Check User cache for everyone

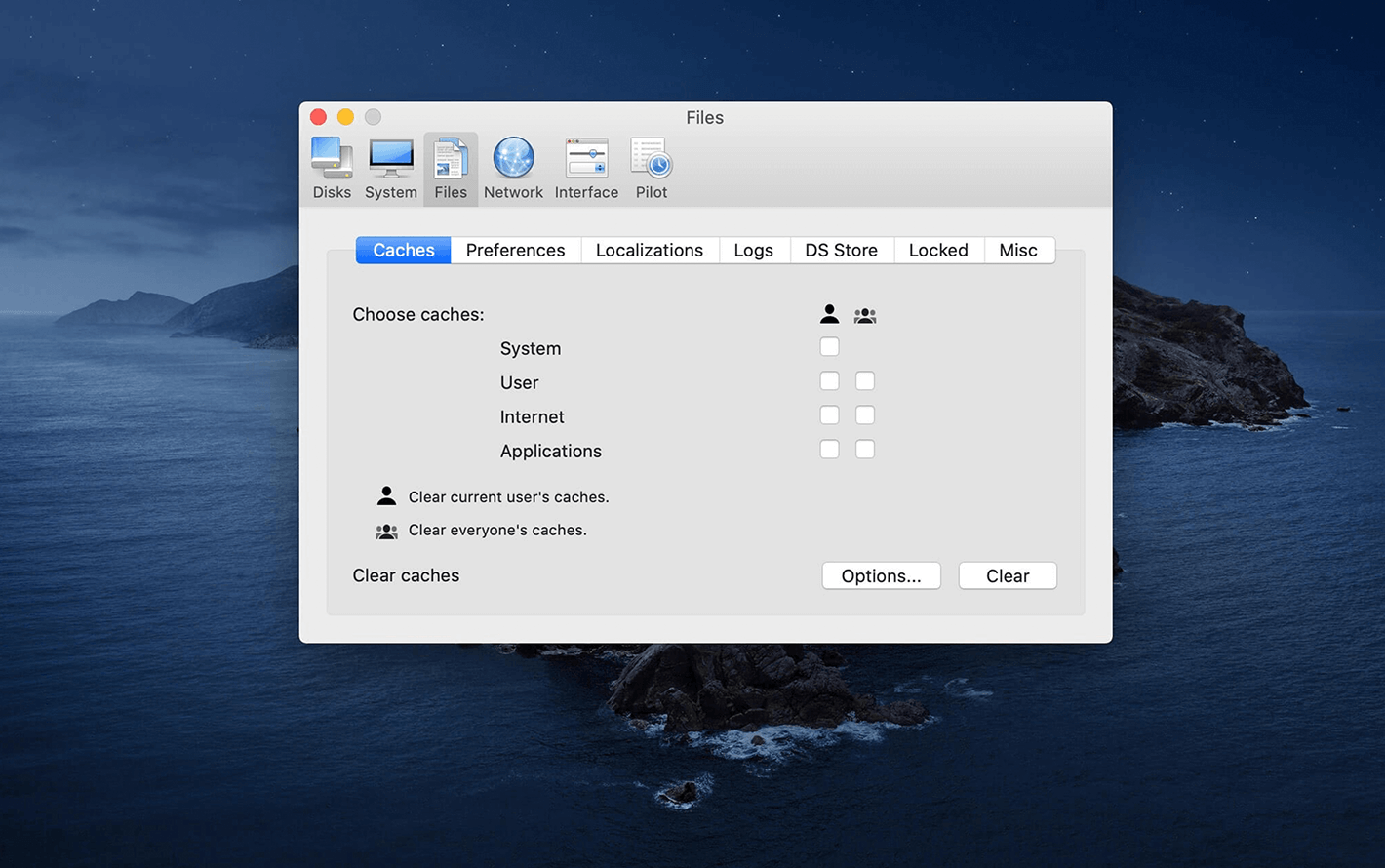click(865, 381)
